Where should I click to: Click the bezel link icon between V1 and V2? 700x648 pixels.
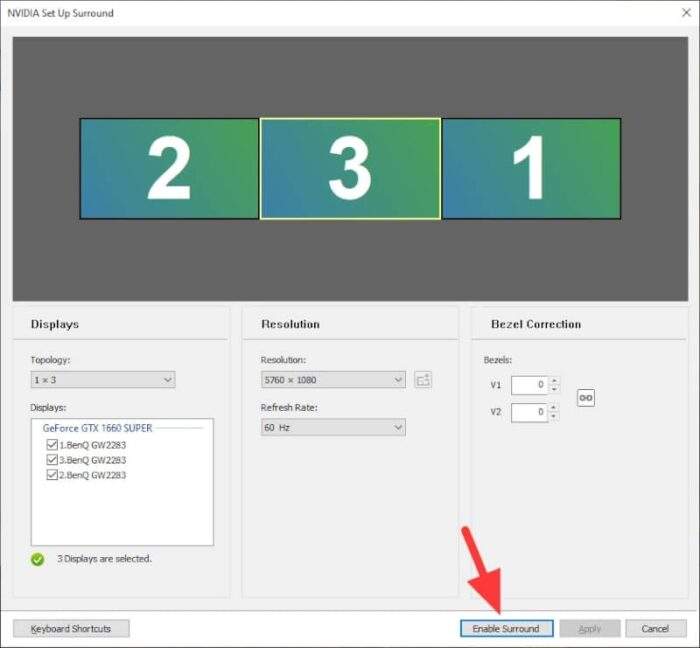tap(586, 398)
